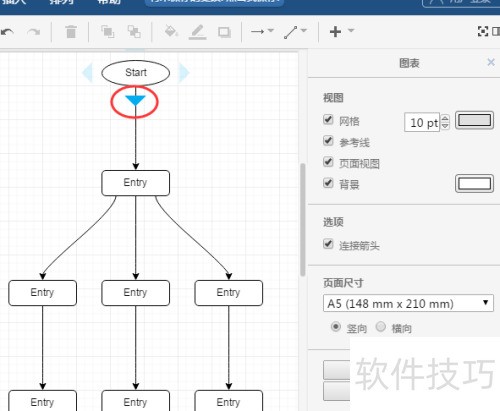The width and height of the screenshot is (500, 411).
Task: Click the To Front icon
Action: pos(107,32)
